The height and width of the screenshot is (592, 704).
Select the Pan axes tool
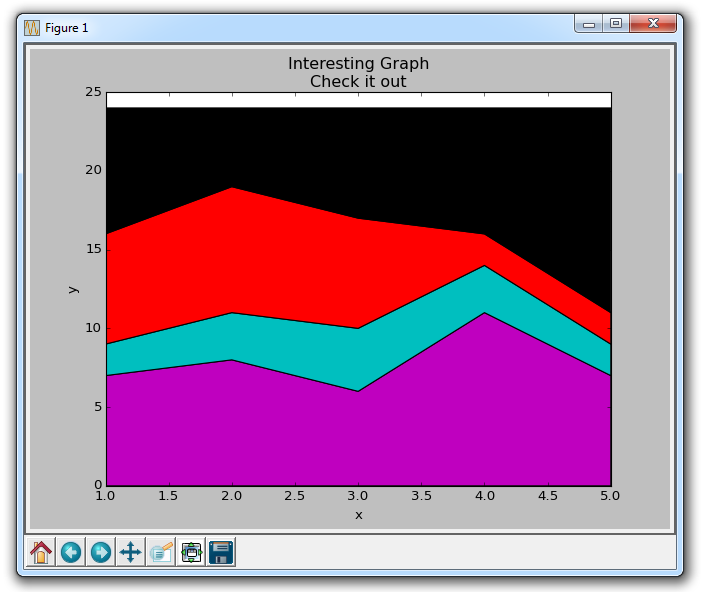(x=131, y=551)
